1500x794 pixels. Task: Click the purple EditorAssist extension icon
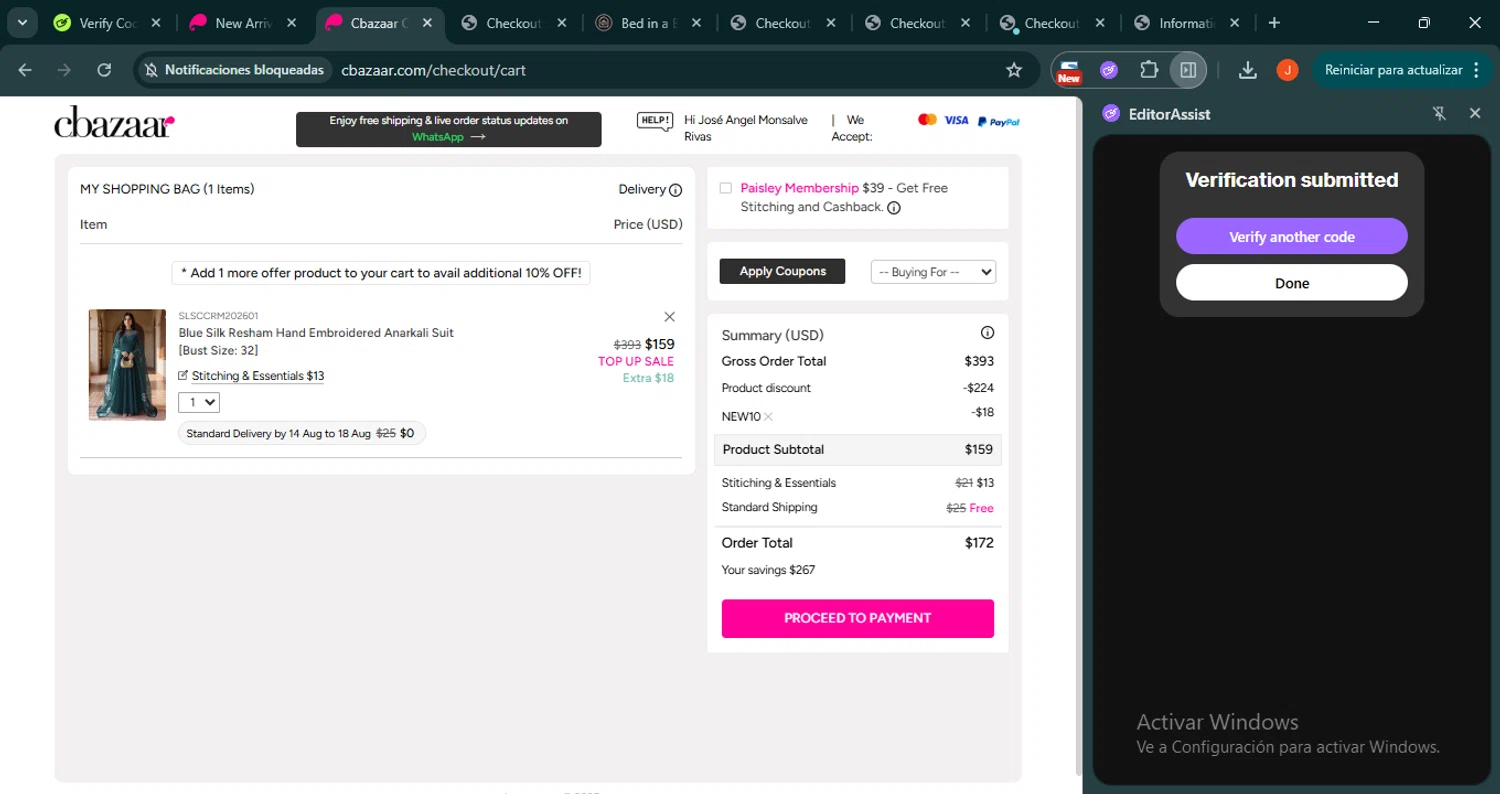tap(1109, 70)
